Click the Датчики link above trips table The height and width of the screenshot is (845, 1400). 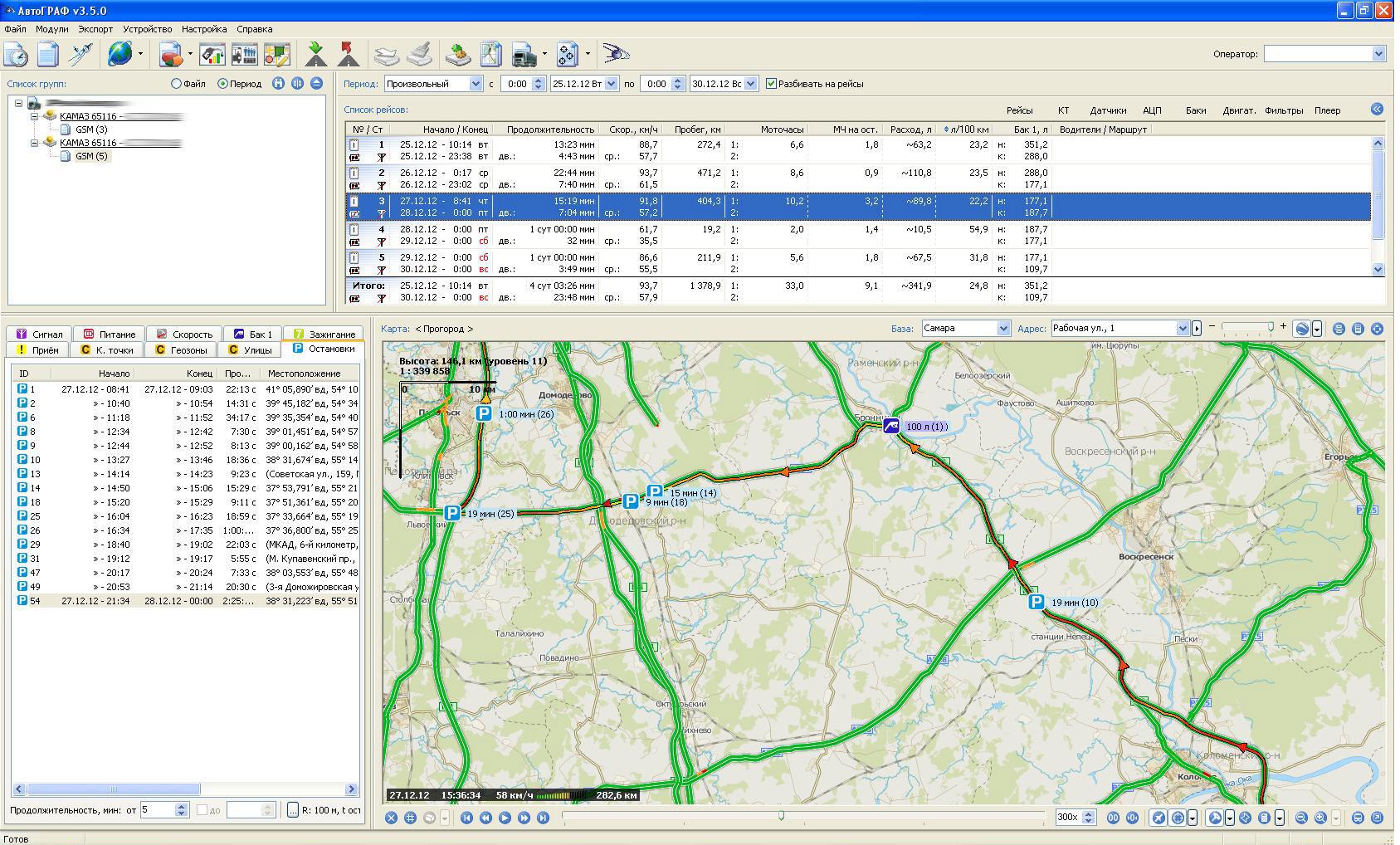[1108, 110]
